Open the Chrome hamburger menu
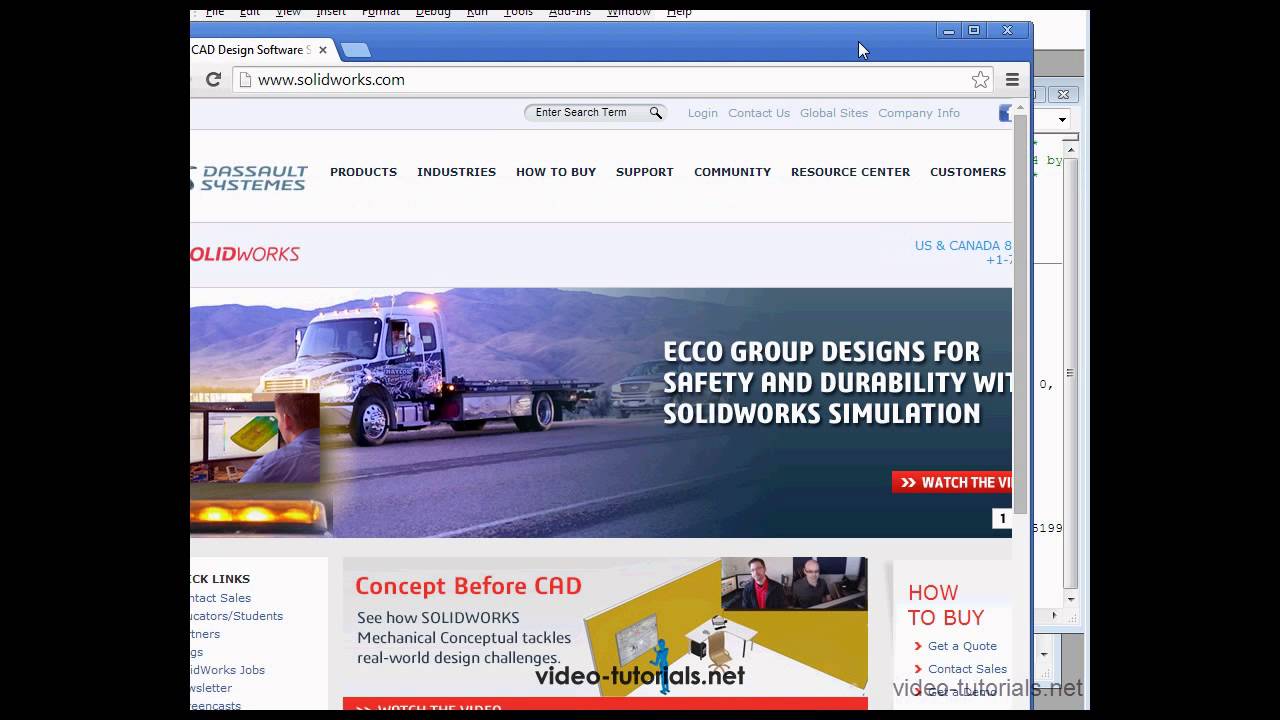This screenshot has height=720, width=1280. pyautogui.click(x=1012, y=80)
